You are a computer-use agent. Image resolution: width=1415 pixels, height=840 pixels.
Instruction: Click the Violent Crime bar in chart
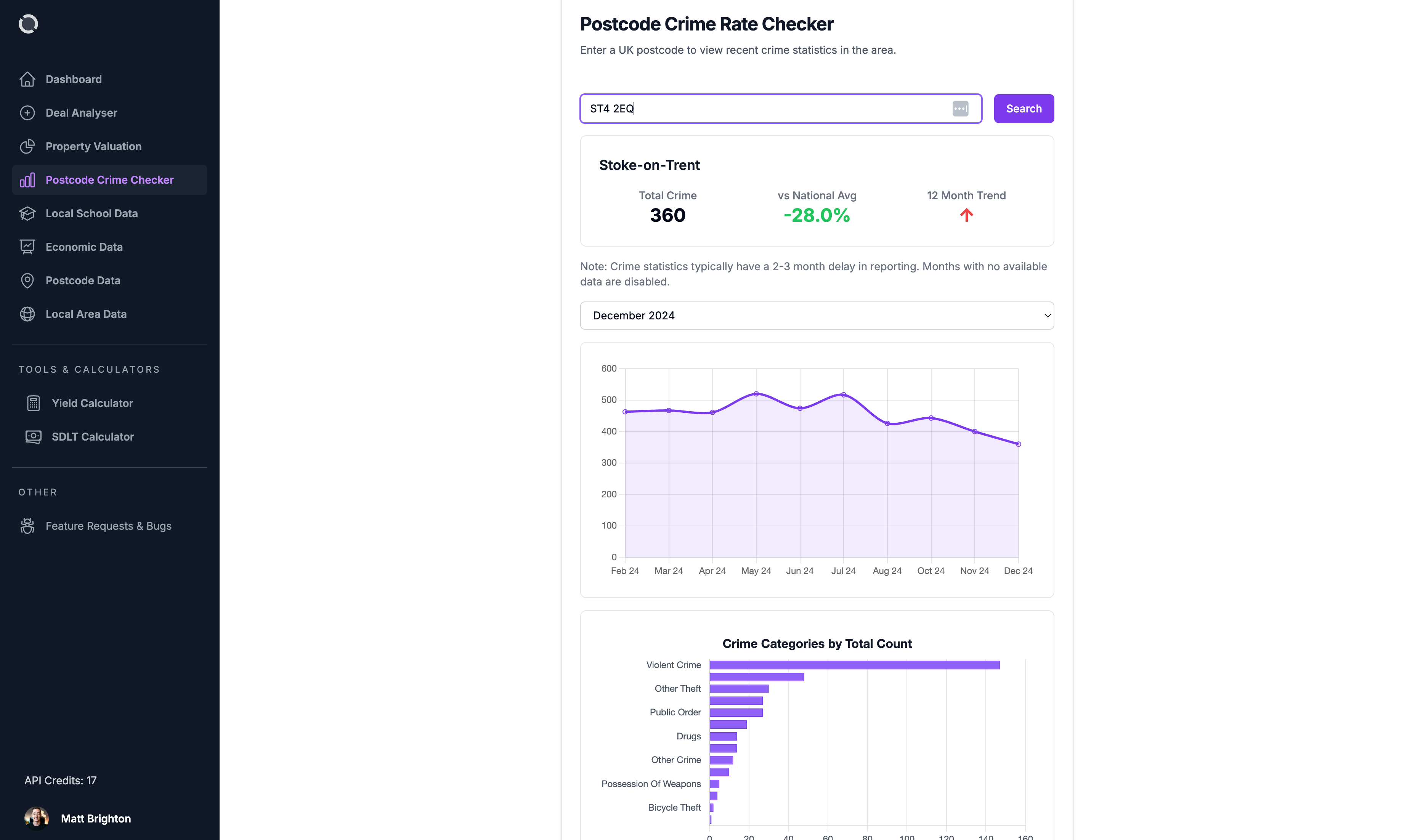[853, 665]
